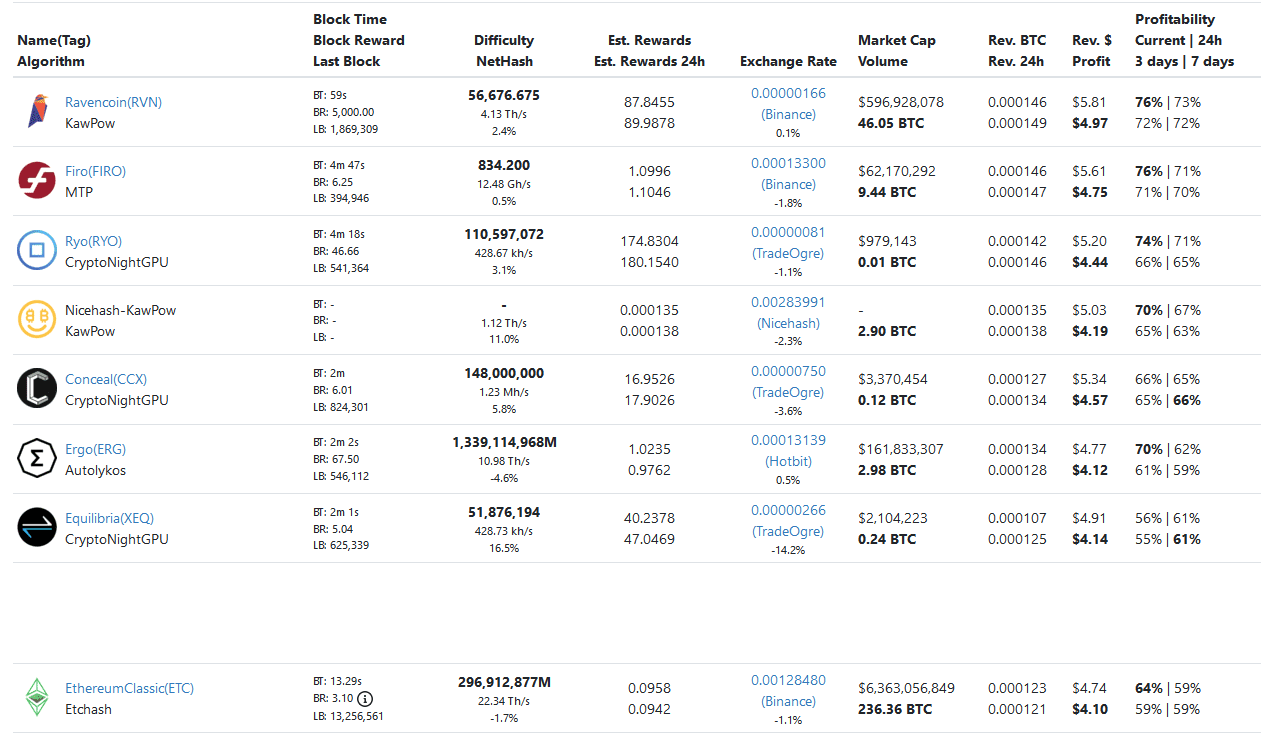Go to the Ryo(RYO) details link
This screenshot has height=734, width=1261.
(93, 241)
